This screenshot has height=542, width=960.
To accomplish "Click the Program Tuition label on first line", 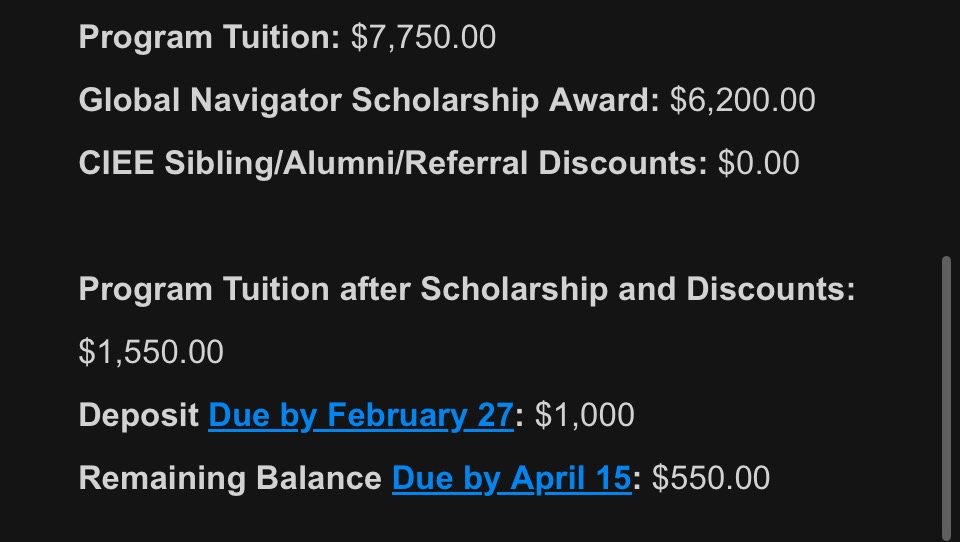I will click(209, 37).
